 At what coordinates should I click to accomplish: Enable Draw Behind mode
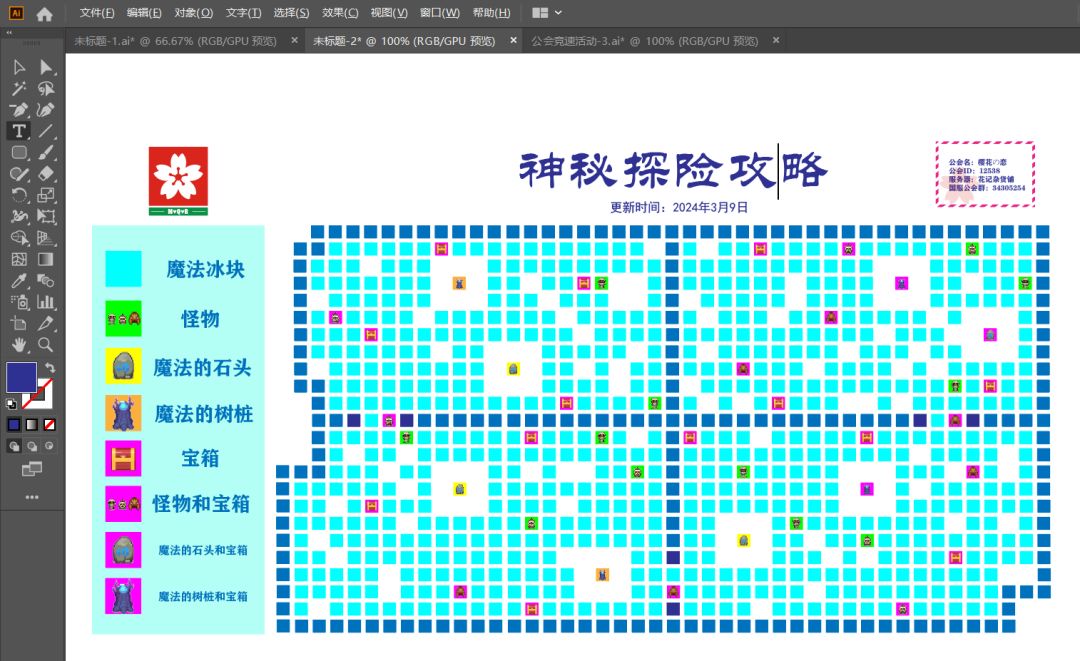(32, 446)
